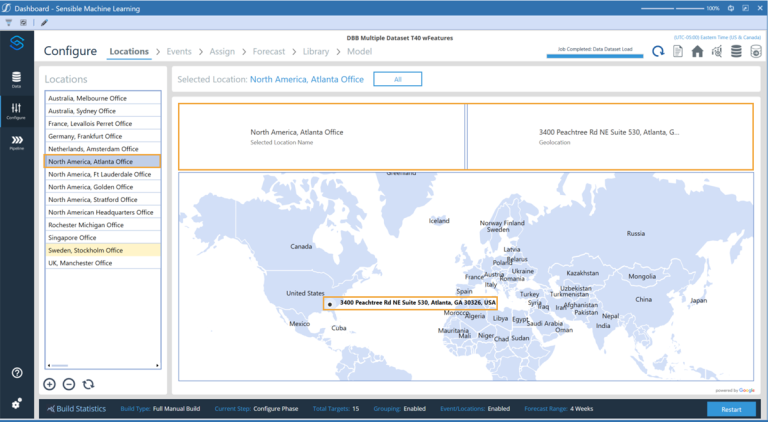
Task: Click the Job Completed progress bar
Action: coord(595,56)
